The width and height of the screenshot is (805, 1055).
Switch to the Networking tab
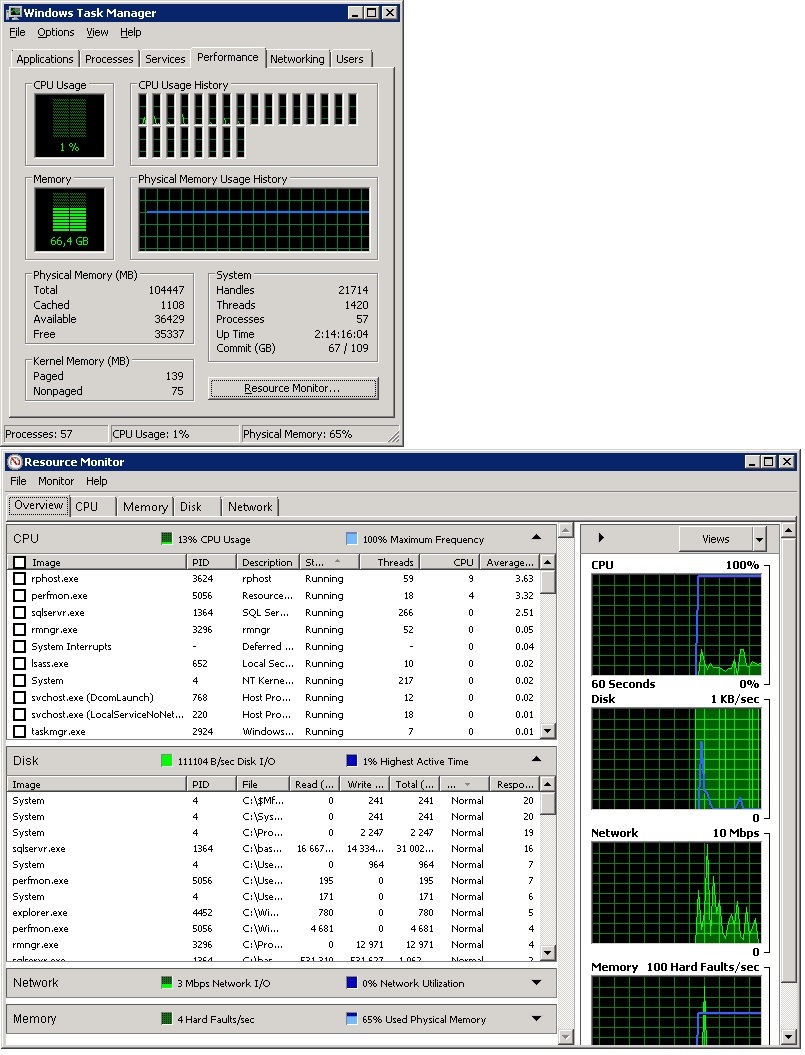pyautogui.click(x=297, y=59)
